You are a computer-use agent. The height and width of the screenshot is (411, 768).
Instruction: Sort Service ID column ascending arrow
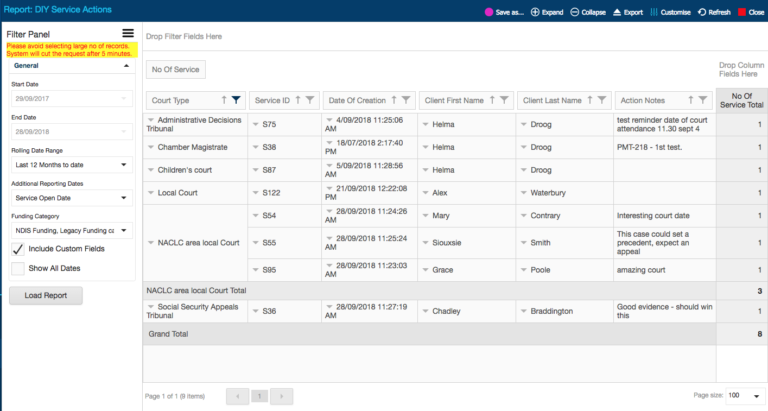pos(298,100)
